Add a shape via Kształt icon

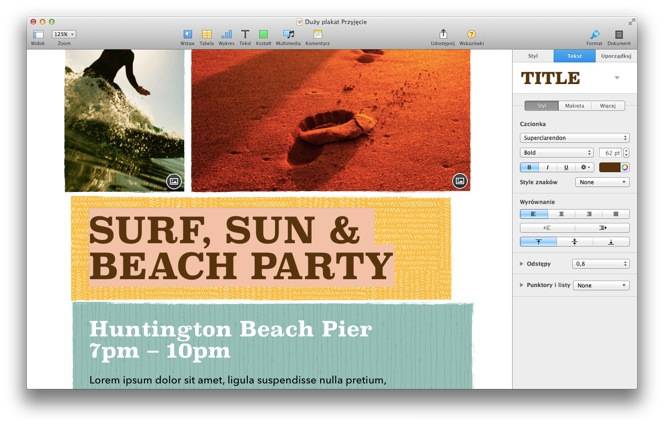263,34
